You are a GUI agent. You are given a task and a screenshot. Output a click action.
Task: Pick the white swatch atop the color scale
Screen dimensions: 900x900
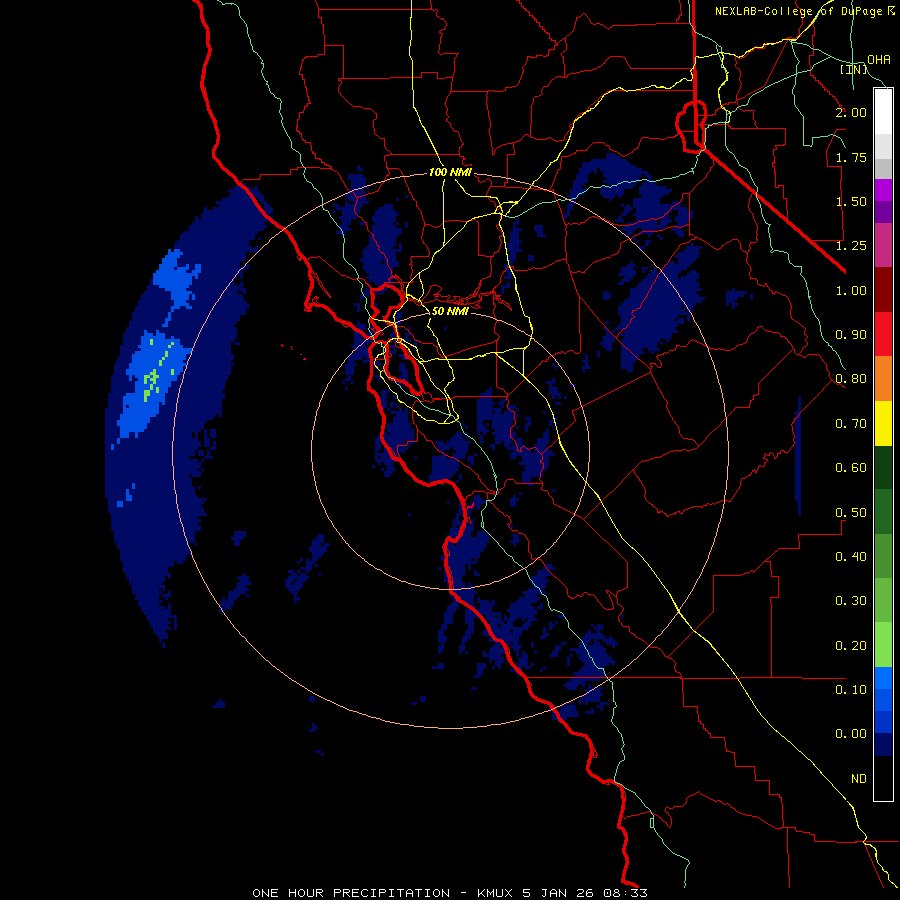pos(883,112)
